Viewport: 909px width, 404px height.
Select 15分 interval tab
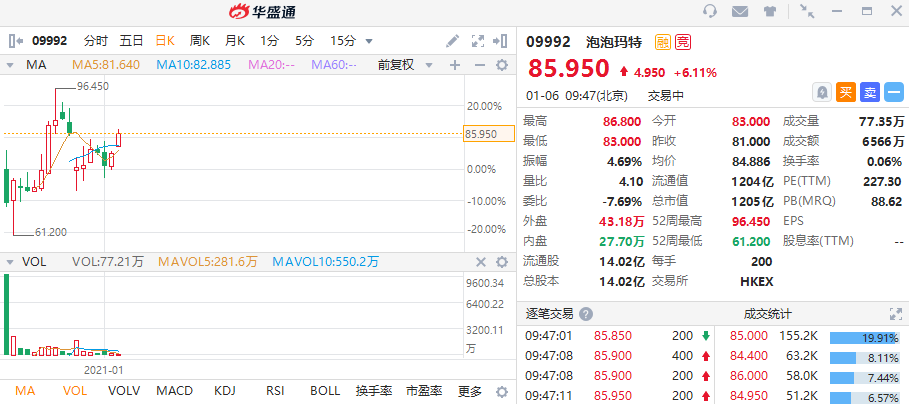pos(343,41)
